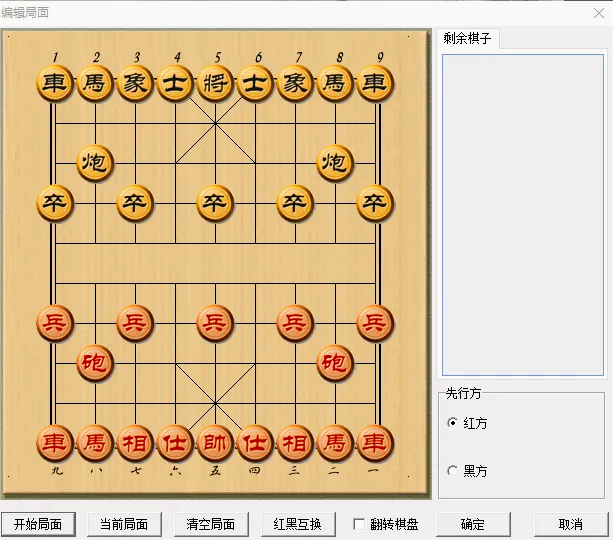Confirm with the 确定 button
The height and width of the screenshot is (540, 613).
coord(473,524)
